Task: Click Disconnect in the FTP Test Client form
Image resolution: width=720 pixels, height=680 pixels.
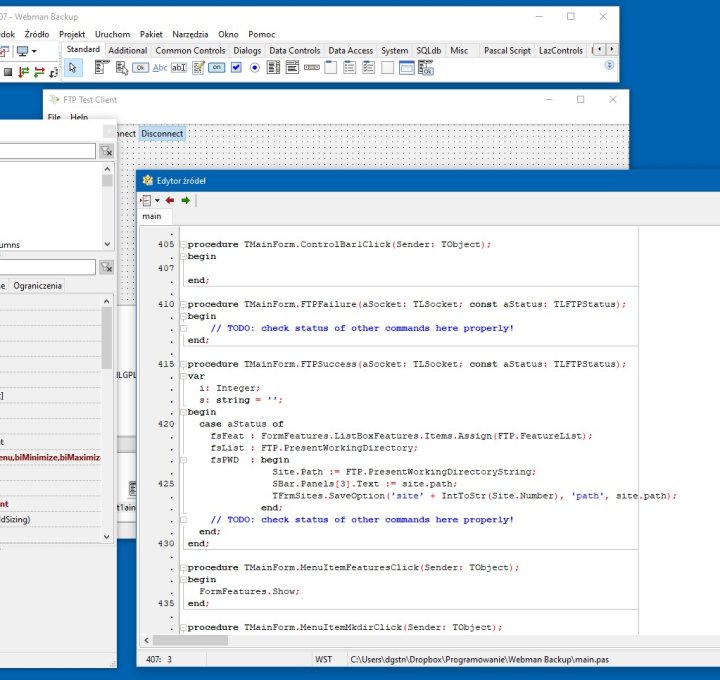Action: pos(162,133)
